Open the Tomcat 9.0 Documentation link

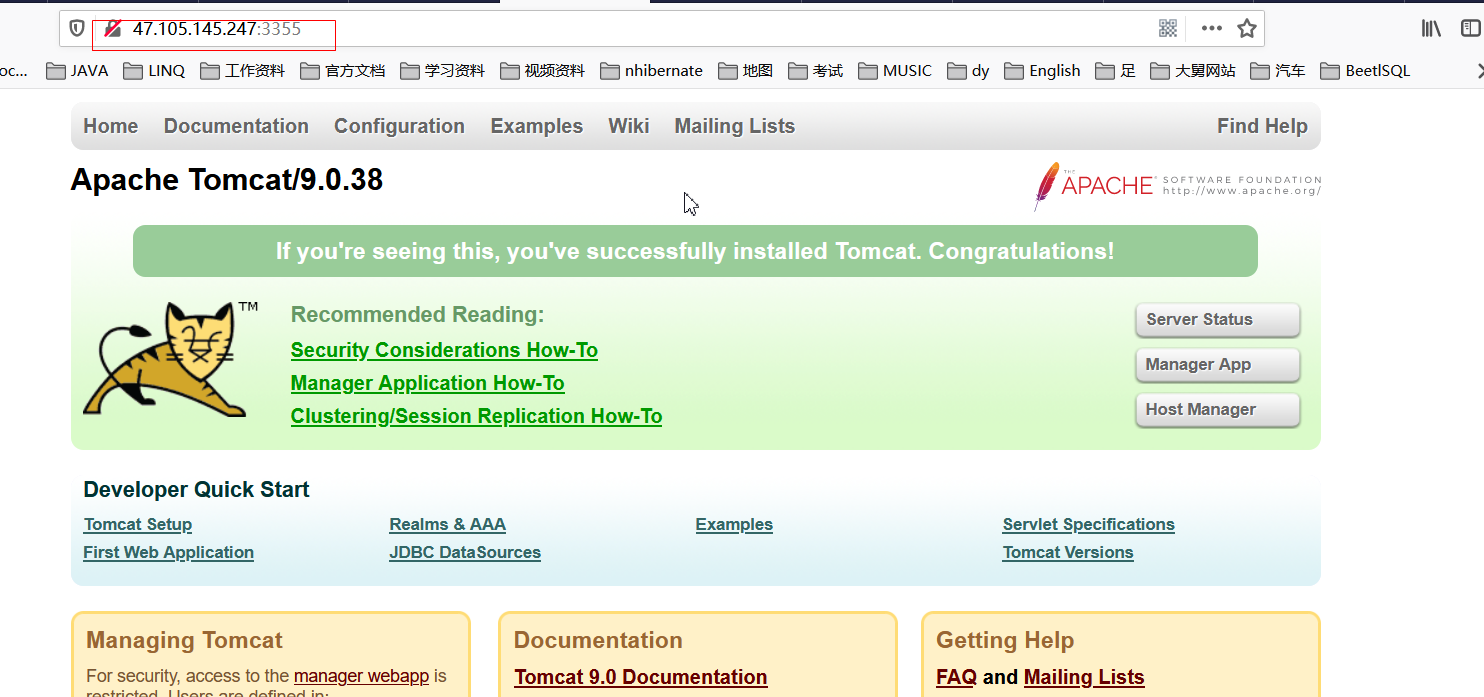pos(641,677)
